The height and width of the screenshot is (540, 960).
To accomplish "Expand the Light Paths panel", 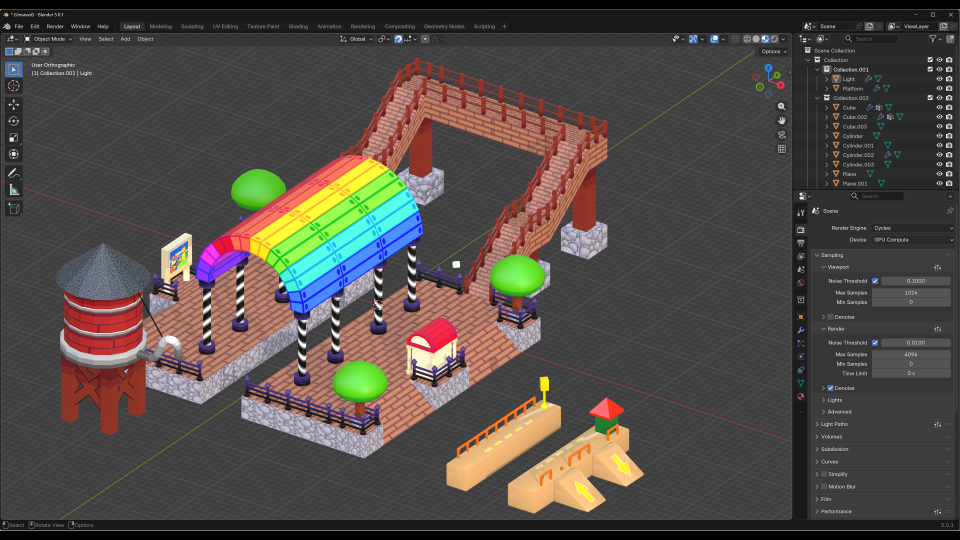I will point(834,424).
